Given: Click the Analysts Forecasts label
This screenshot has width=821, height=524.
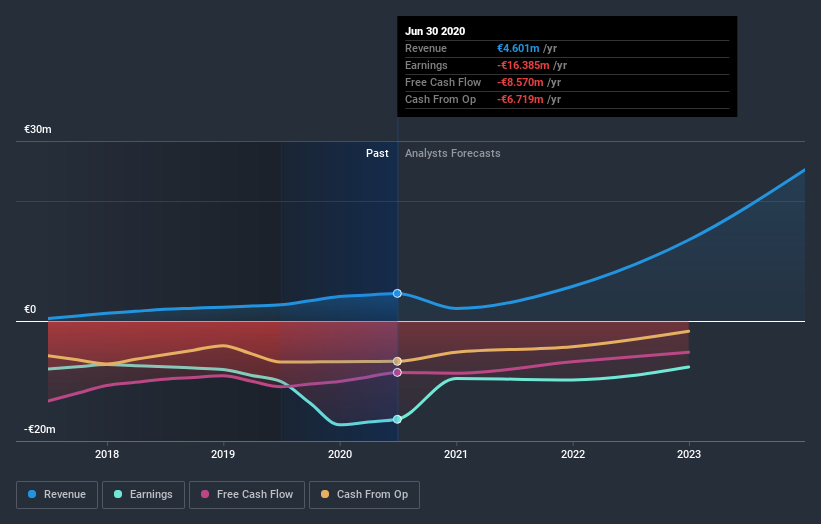Looking at the screenshot, I should [452, 153].
